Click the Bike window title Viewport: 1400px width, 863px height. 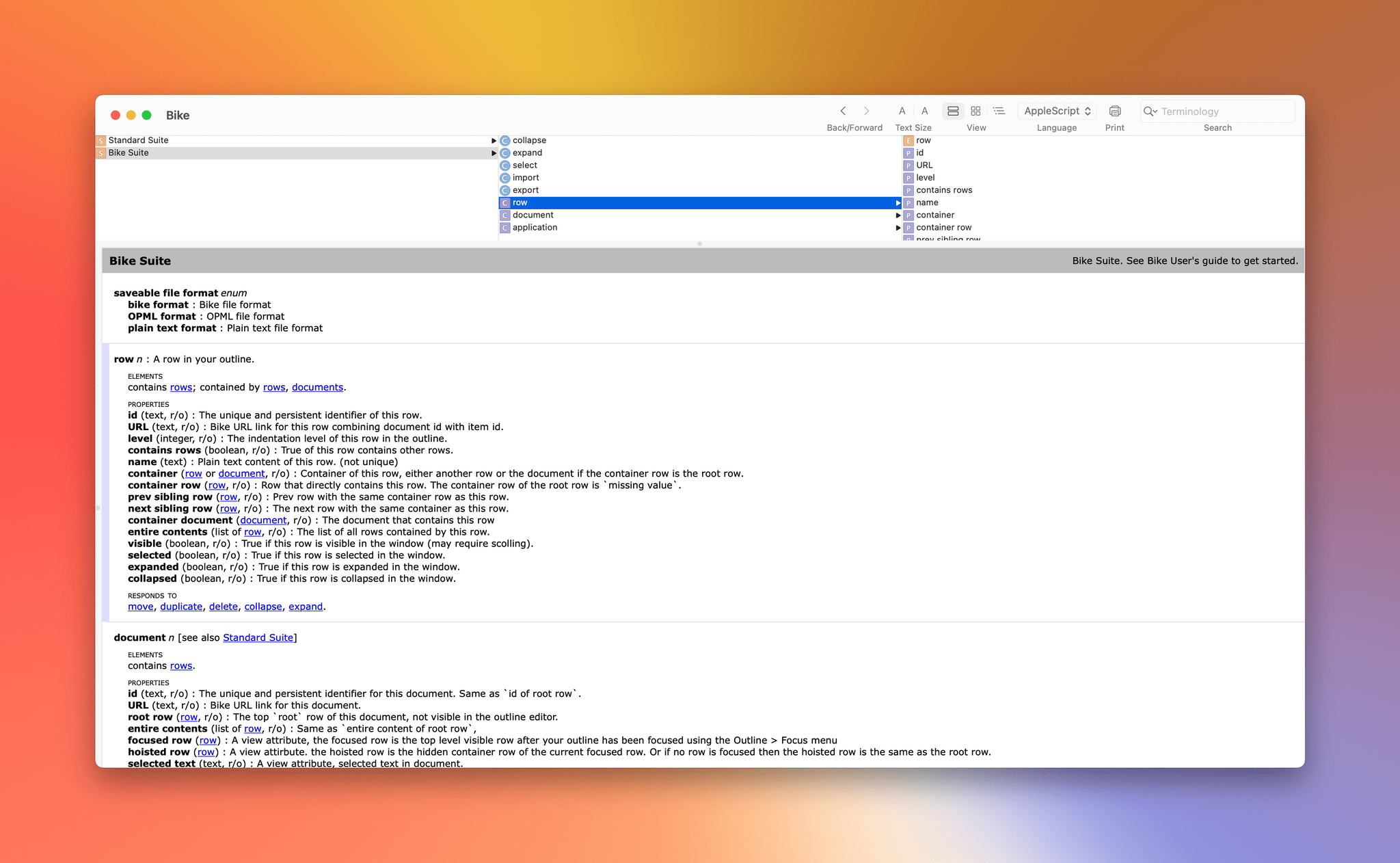point(178,116)
